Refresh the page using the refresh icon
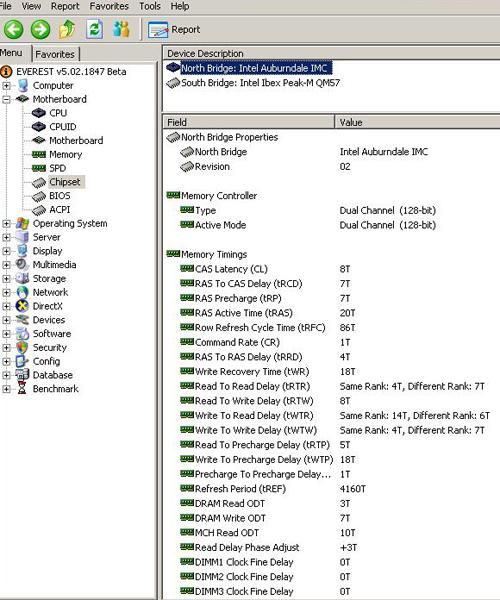The image size is (500, 600). pyautogui.click(x=94, y=29)
